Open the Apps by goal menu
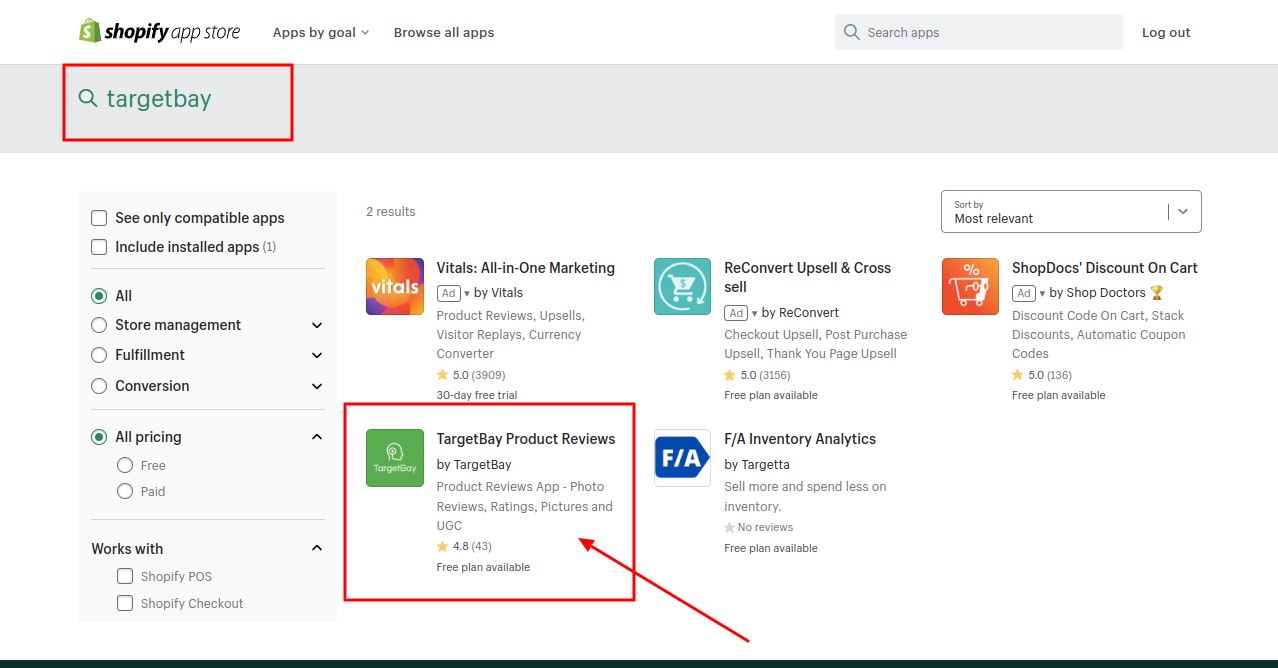 (x=321, y=32)
